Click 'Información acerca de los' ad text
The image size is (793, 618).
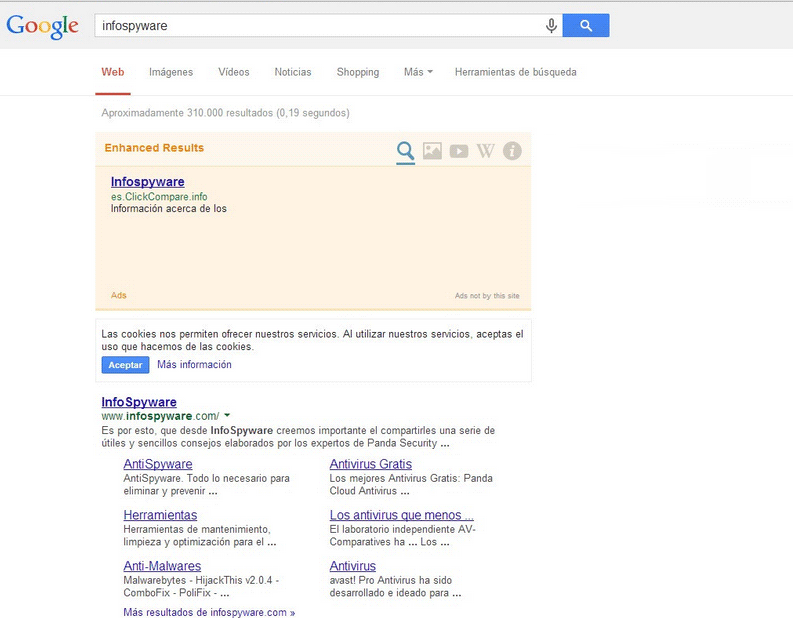[169, 208]
